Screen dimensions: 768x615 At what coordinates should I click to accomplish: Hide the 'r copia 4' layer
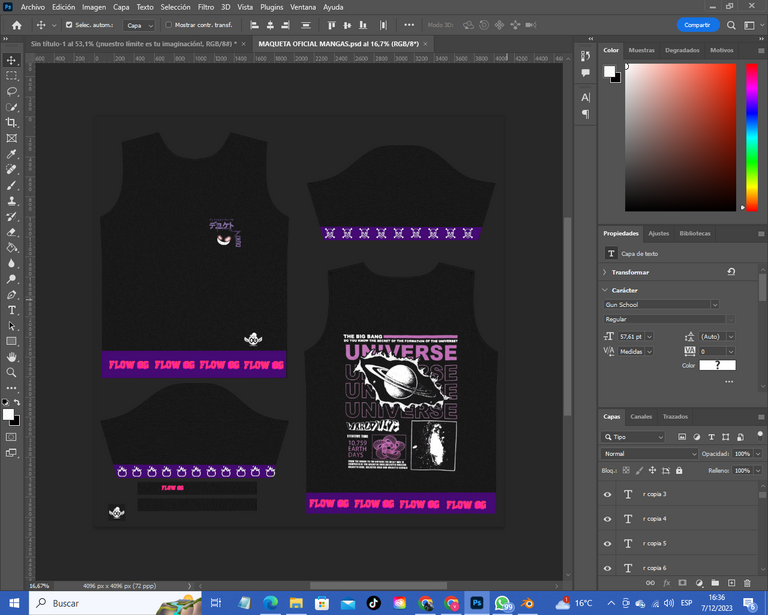607,519
